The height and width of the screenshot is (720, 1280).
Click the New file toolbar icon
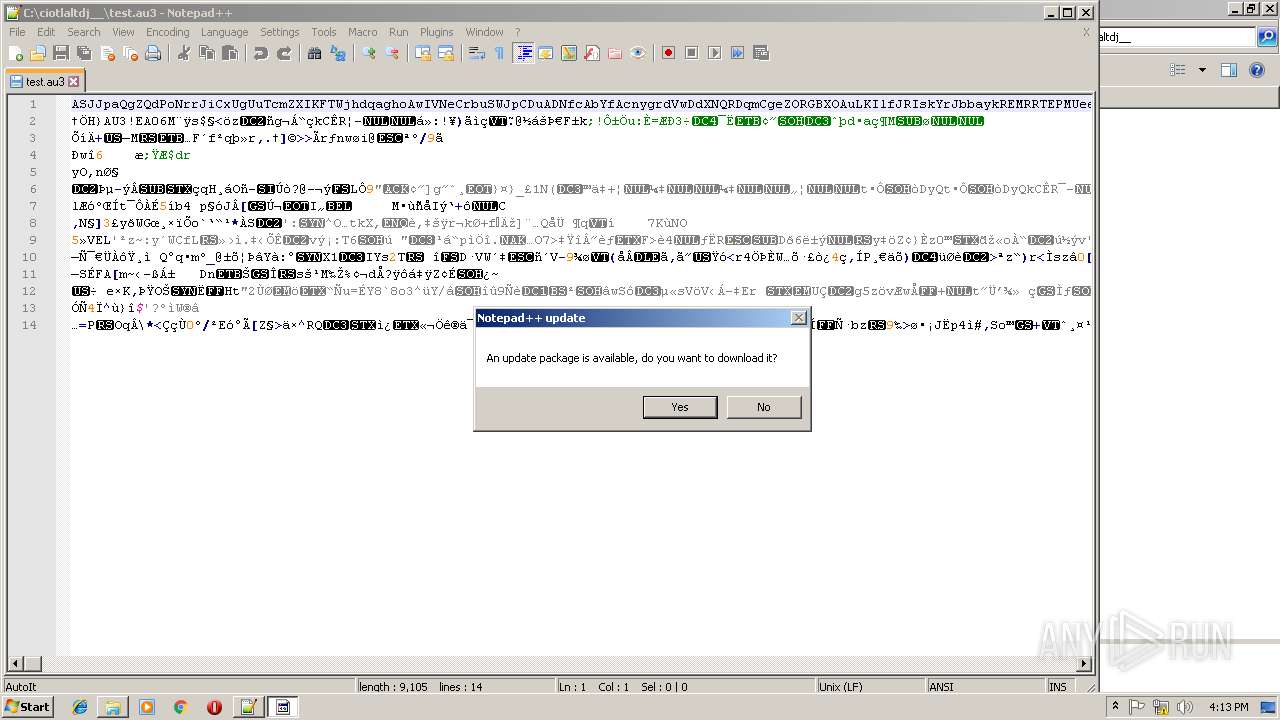16,53
